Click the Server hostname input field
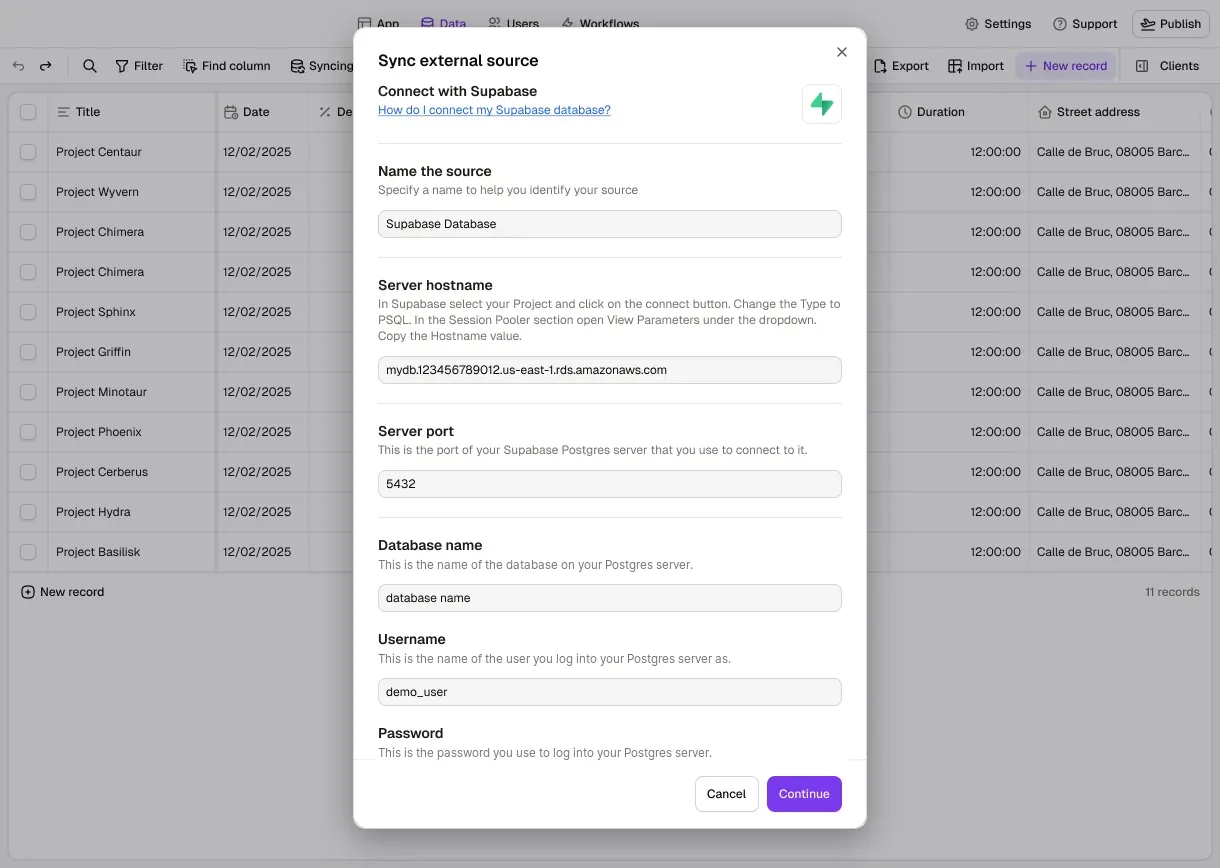1220x868 pixels. 610,370
